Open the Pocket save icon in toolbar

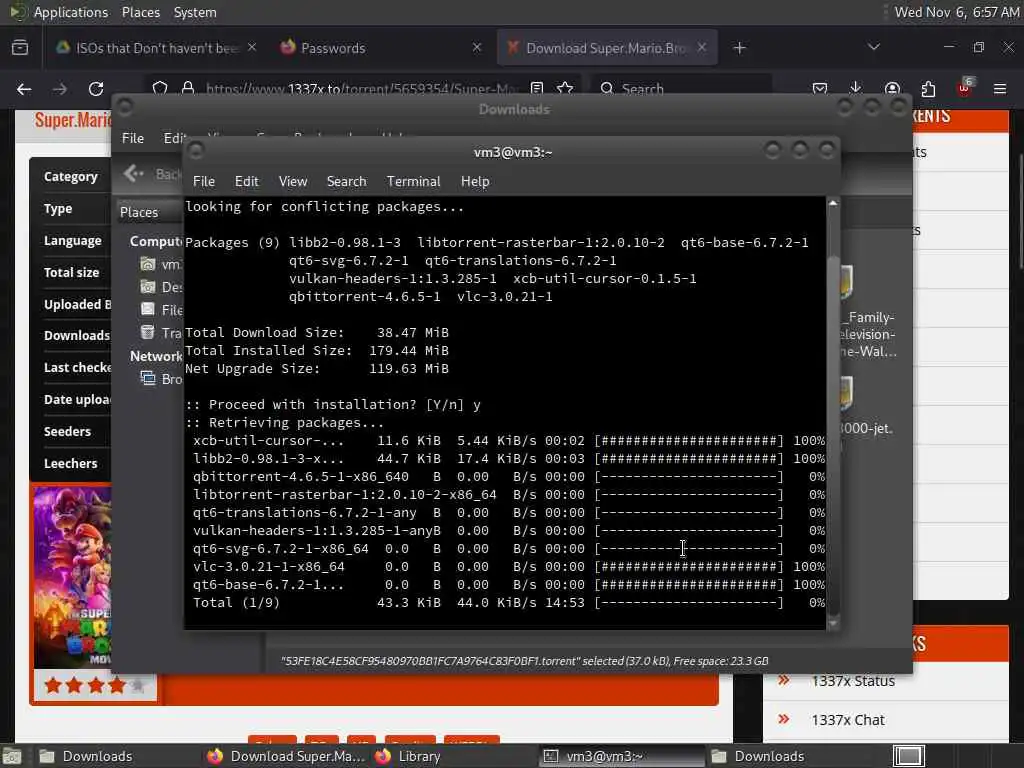pos(820,89)
